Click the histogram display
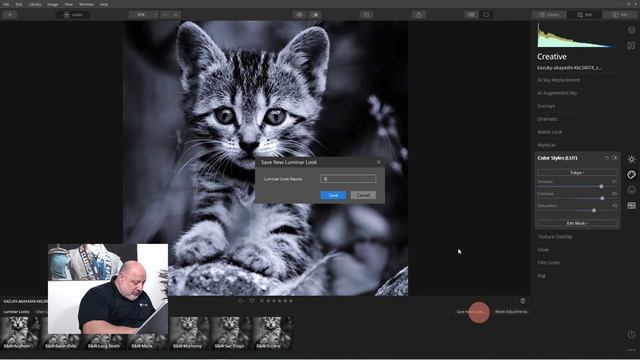The image size is (640, 360). (576, 36)
